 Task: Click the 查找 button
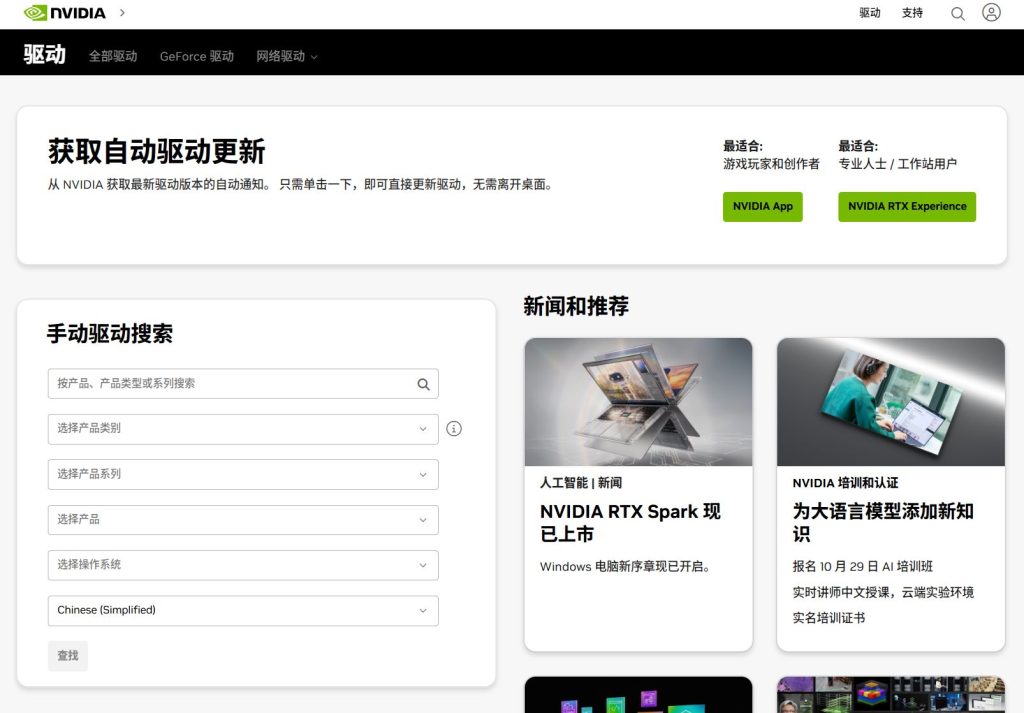point(68,656)
